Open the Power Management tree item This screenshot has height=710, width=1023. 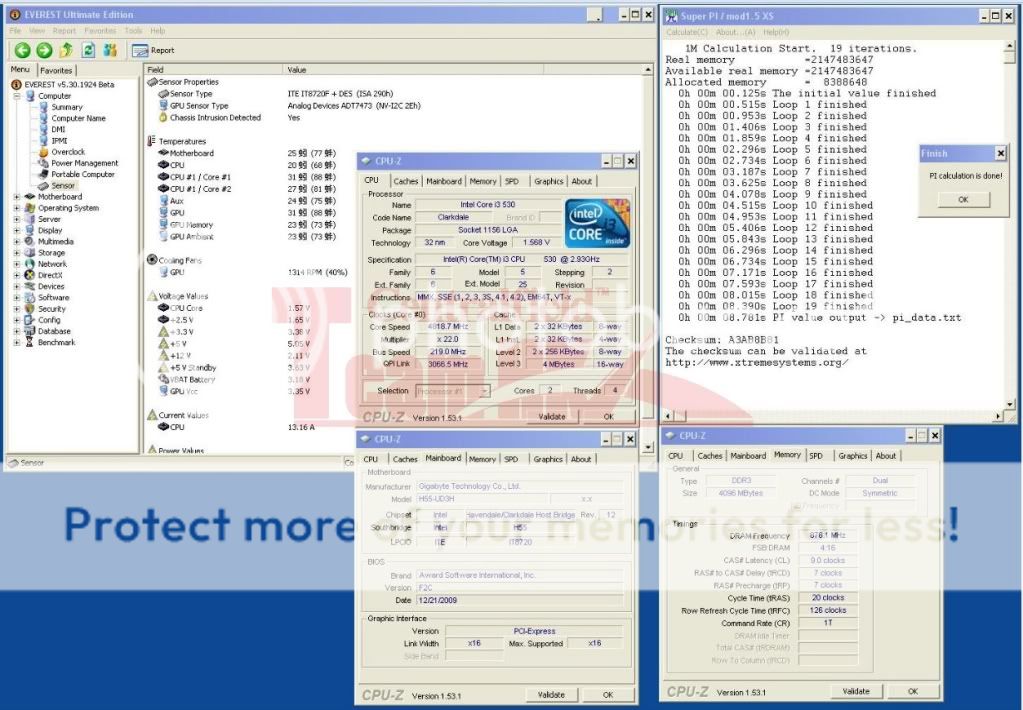84,163
